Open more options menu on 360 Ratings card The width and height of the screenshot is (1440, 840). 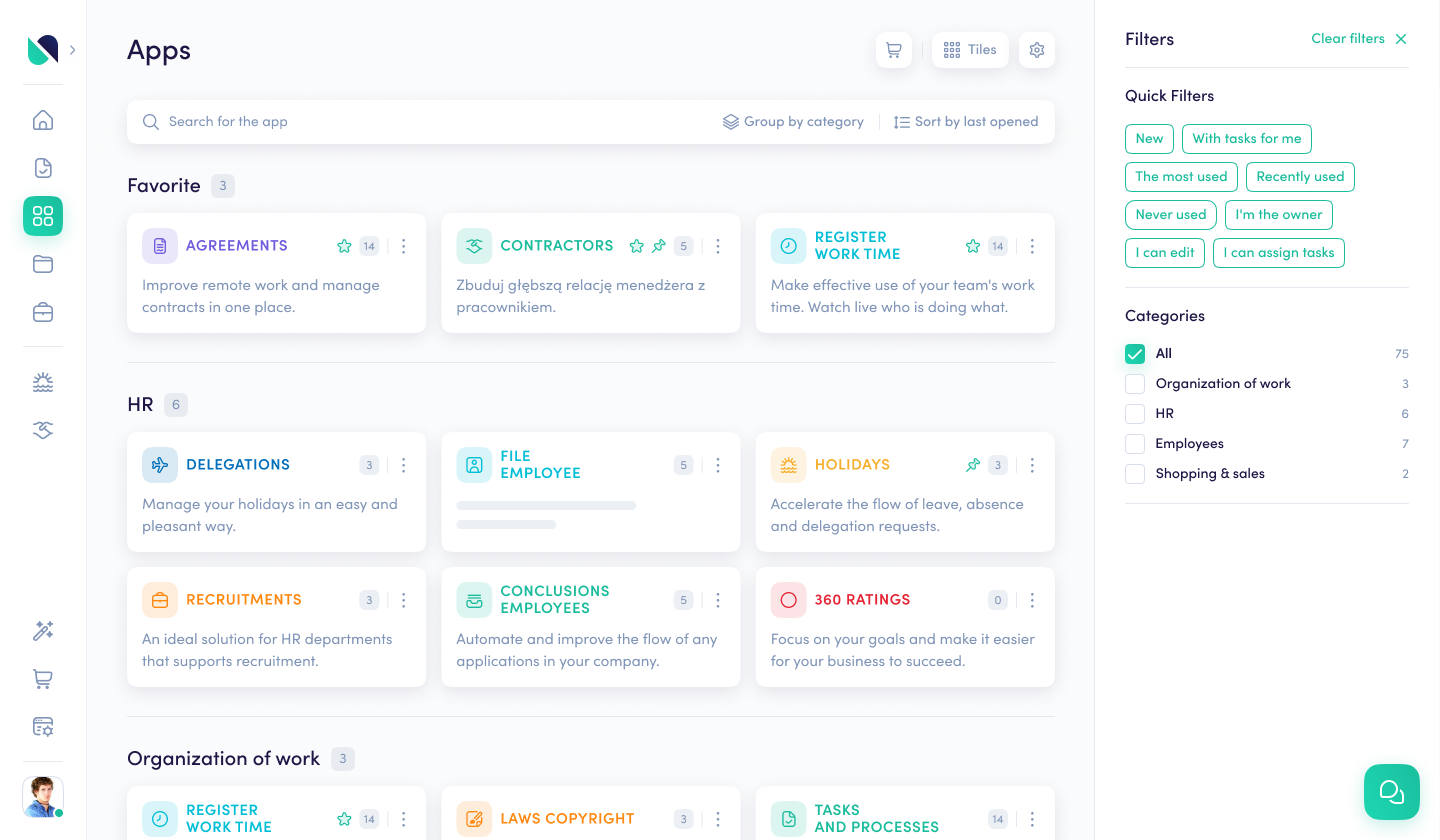[1032, 600]
